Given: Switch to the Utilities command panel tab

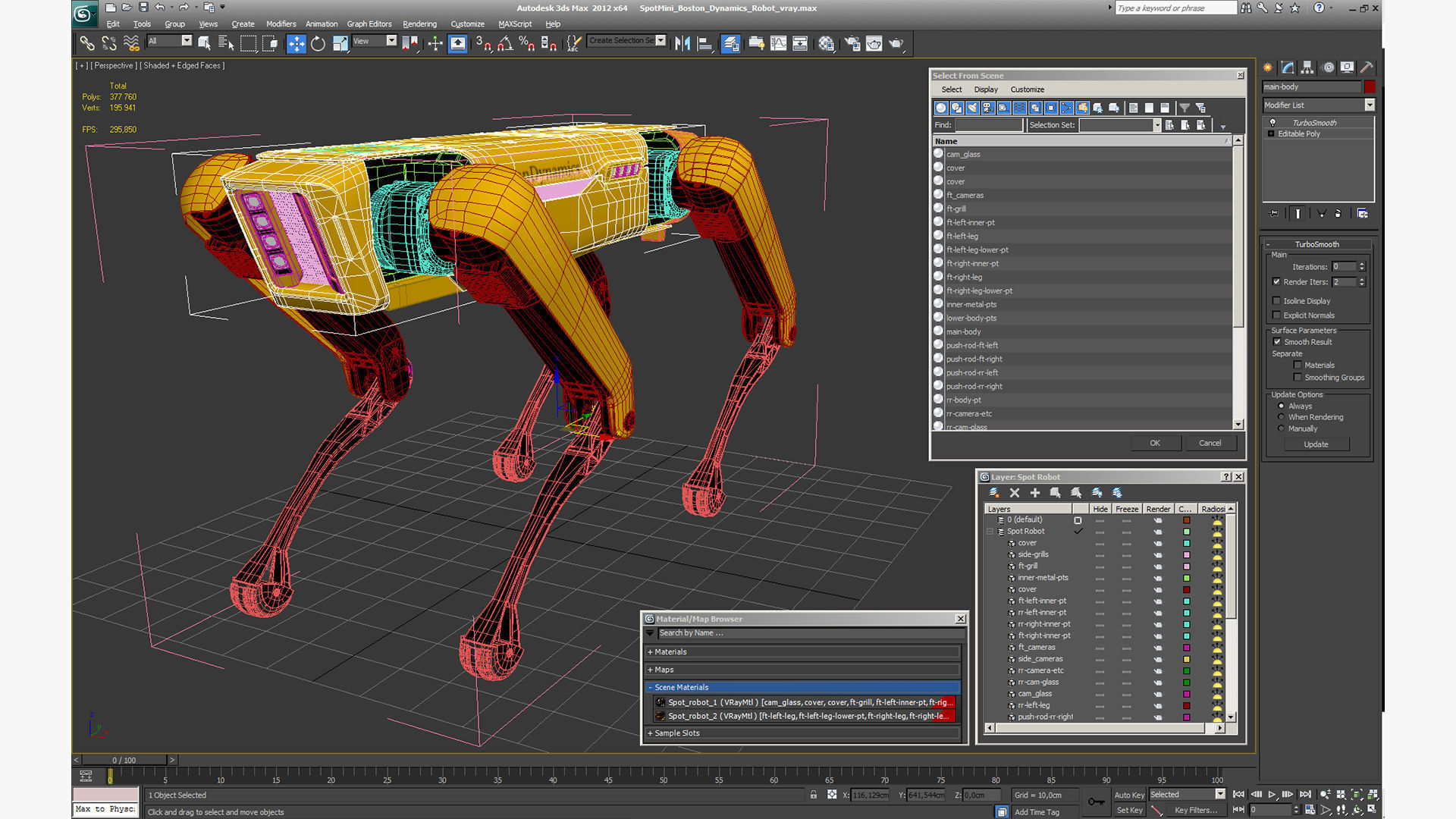Looking at the screenshot, I should click(1367, 67).
